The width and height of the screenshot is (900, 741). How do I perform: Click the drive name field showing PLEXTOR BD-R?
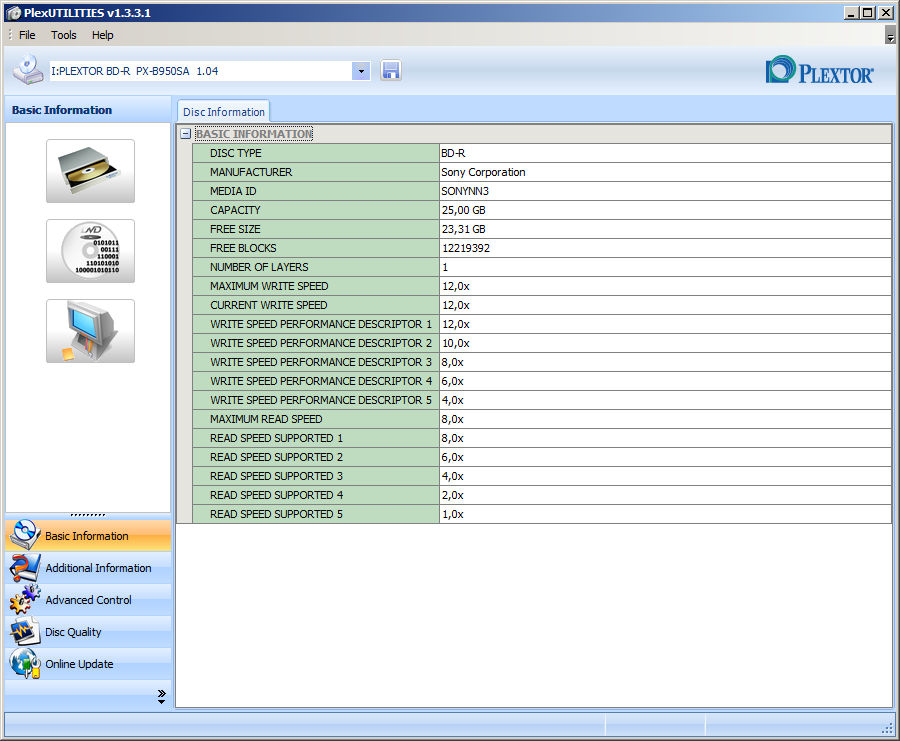coord(201,71)
